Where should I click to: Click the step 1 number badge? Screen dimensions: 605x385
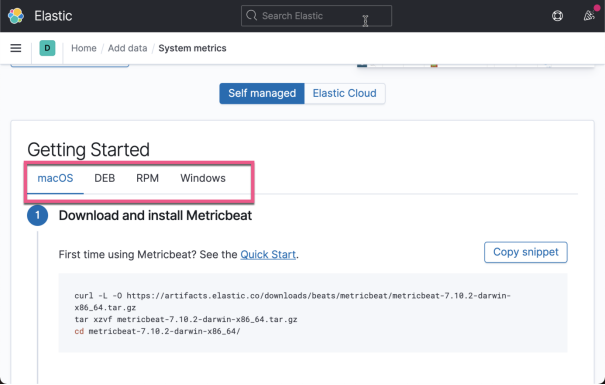[x=37, y=215]
